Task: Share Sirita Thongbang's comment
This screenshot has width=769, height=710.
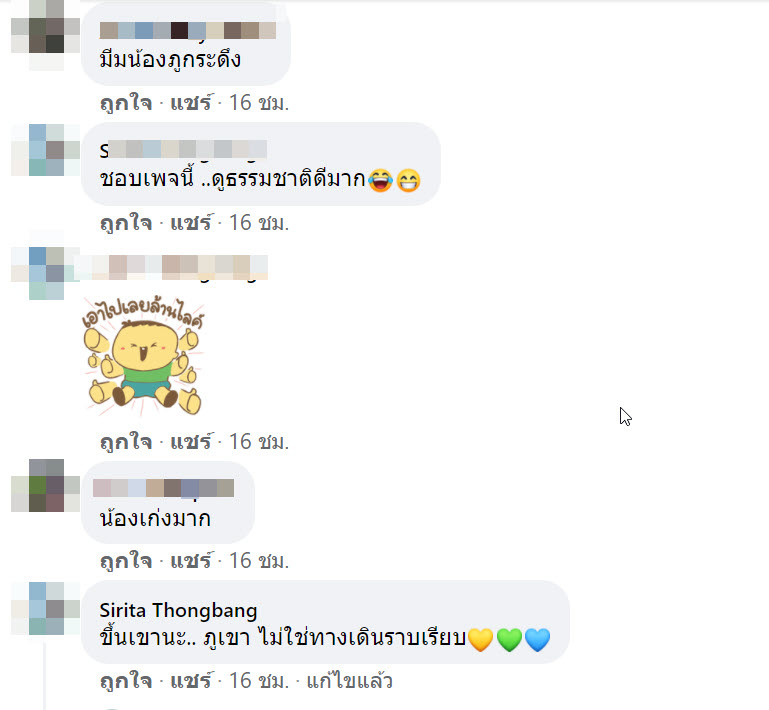Action: (x=191, y=681)
